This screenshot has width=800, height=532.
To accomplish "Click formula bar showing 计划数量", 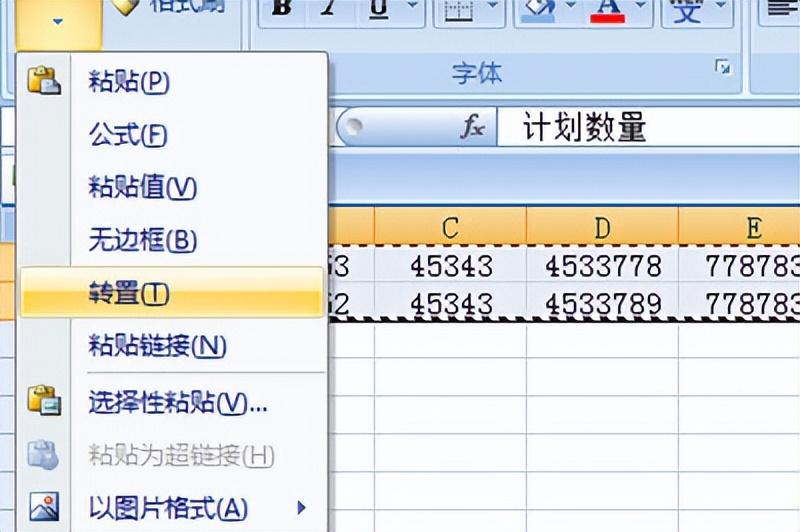I will [x=648, y=126].
